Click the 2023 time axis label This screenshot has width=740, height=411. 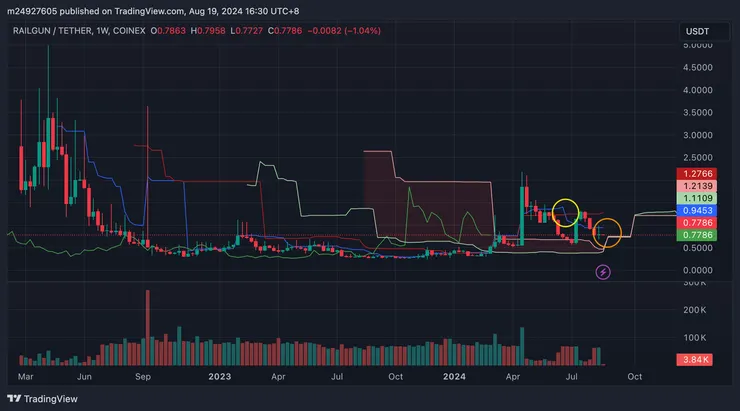[x=220, y=377]
